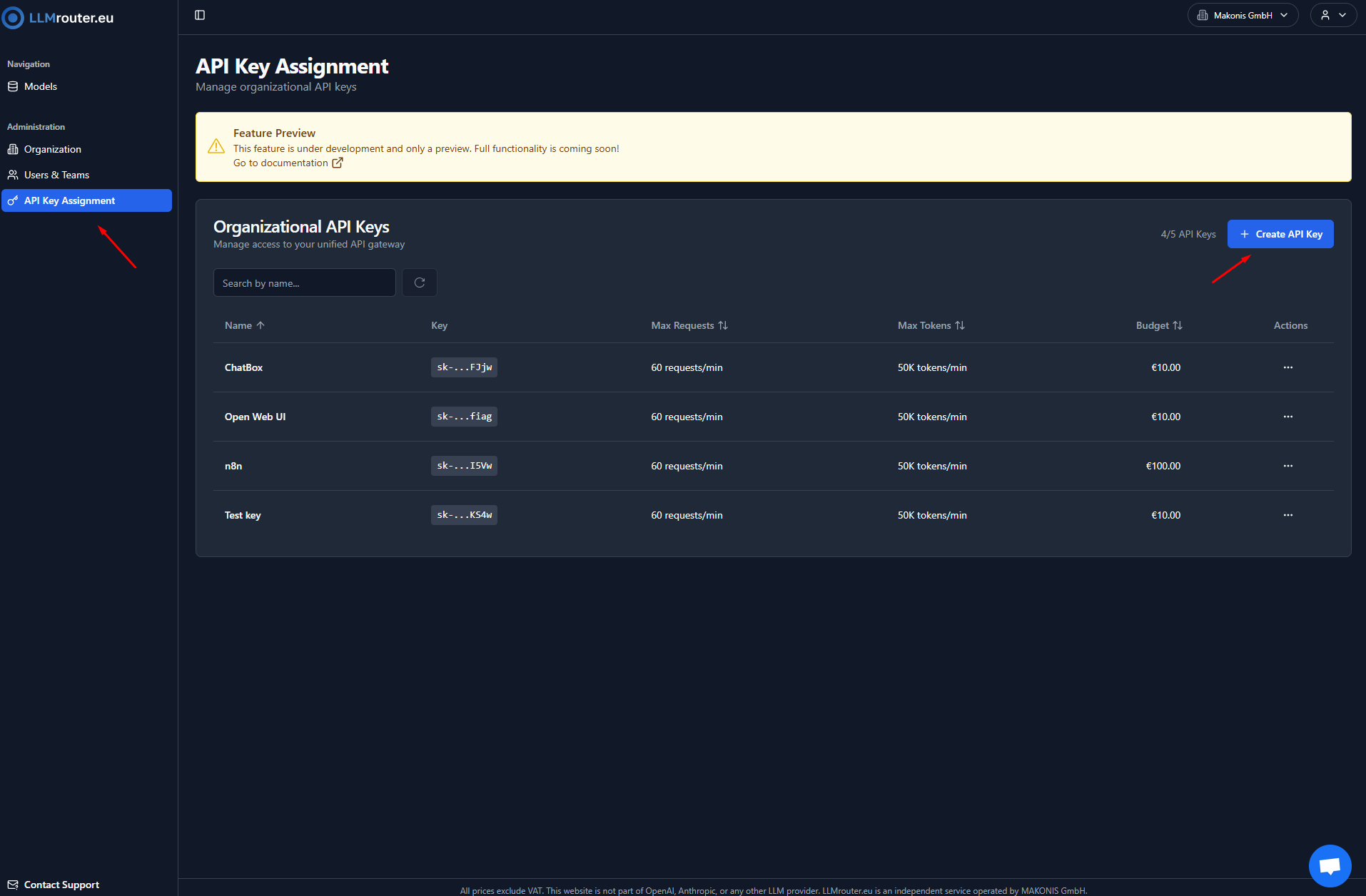Open the chat support bubble
The height and width of the screenshot is (896, 1366).
[1330, 865]
